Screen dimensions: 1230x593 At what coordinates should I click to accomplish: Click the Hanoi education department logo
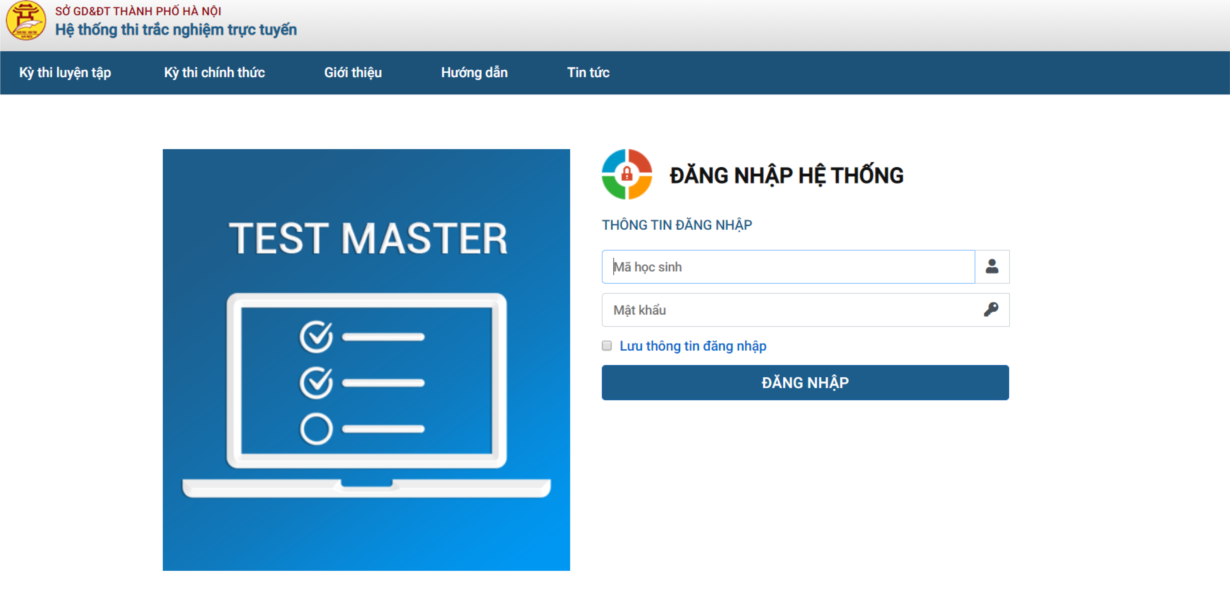tap(26, 21)
